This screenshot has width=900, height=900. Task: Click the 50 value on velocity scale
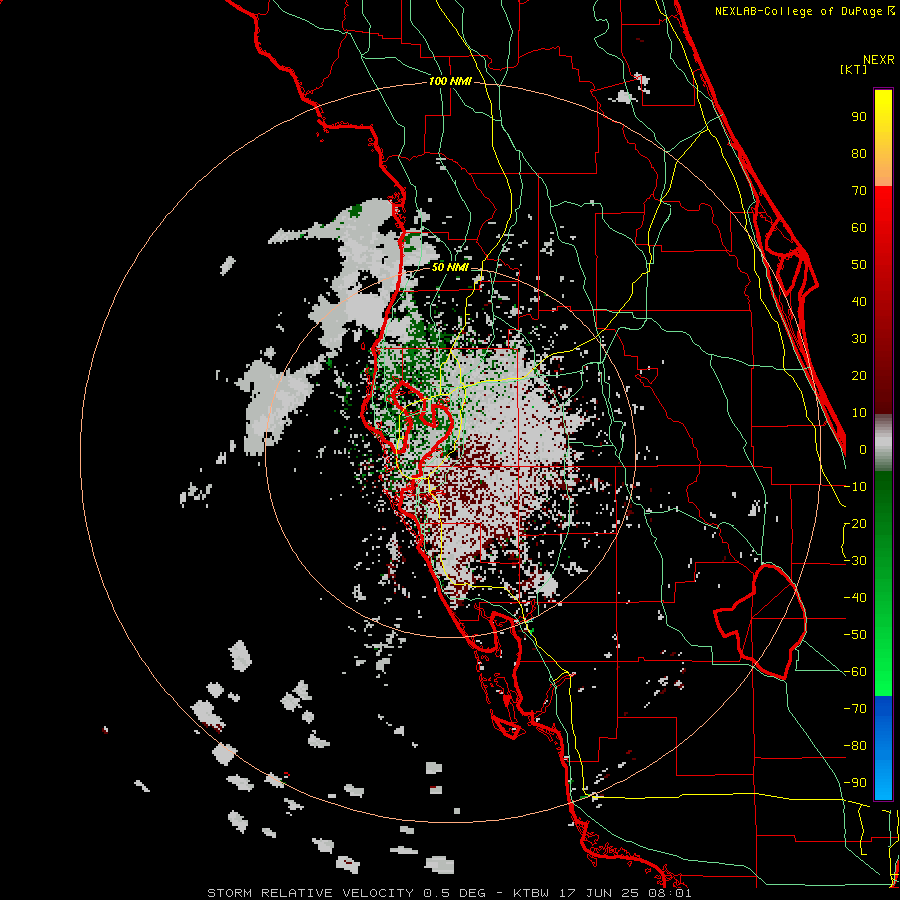point(859,265)
